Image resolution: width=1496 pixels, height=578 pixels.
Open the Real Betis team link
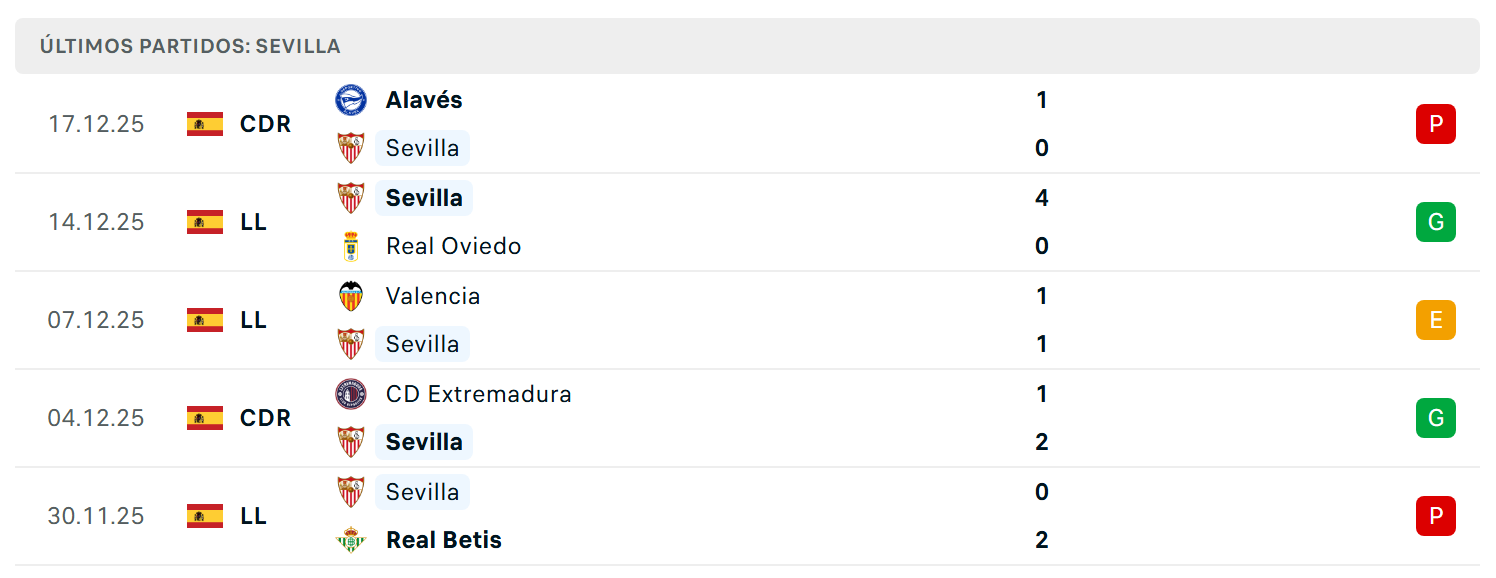(x=444, y=540)
